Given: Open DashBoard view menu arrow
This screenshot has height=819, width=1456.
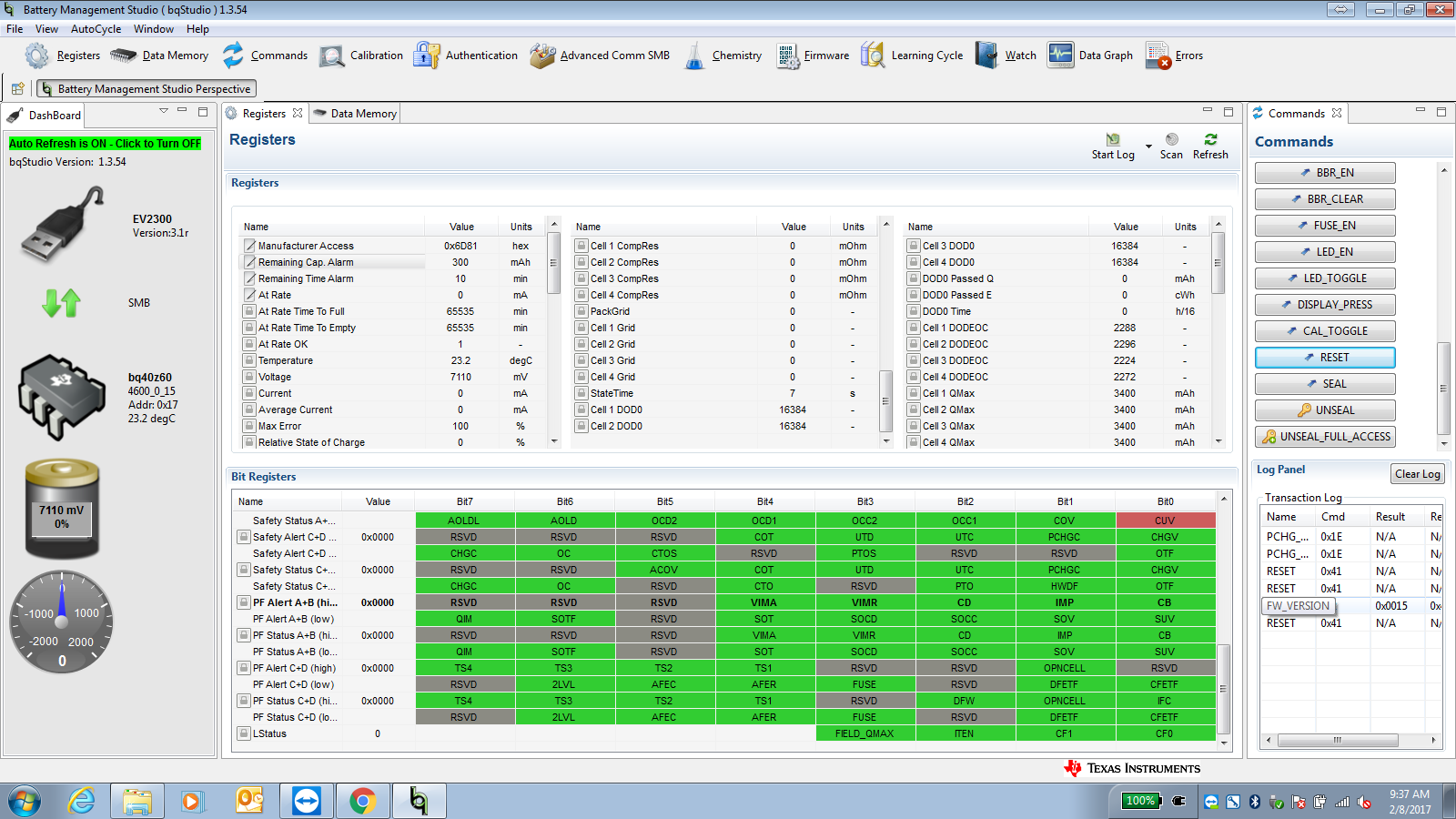Looking at the screenshot, I should click(164, 111).
